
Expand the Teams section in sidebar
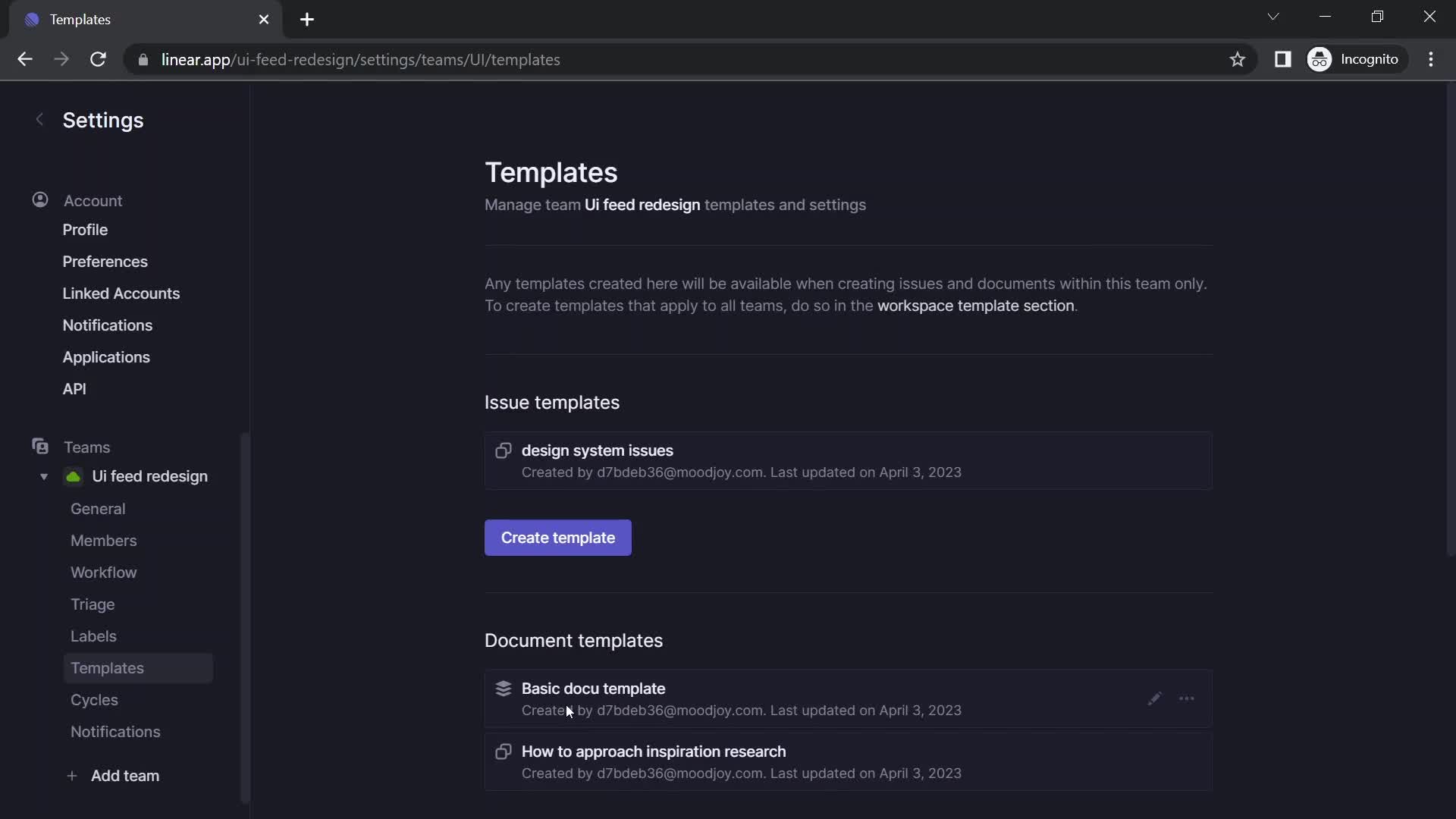tap(86, 448)
